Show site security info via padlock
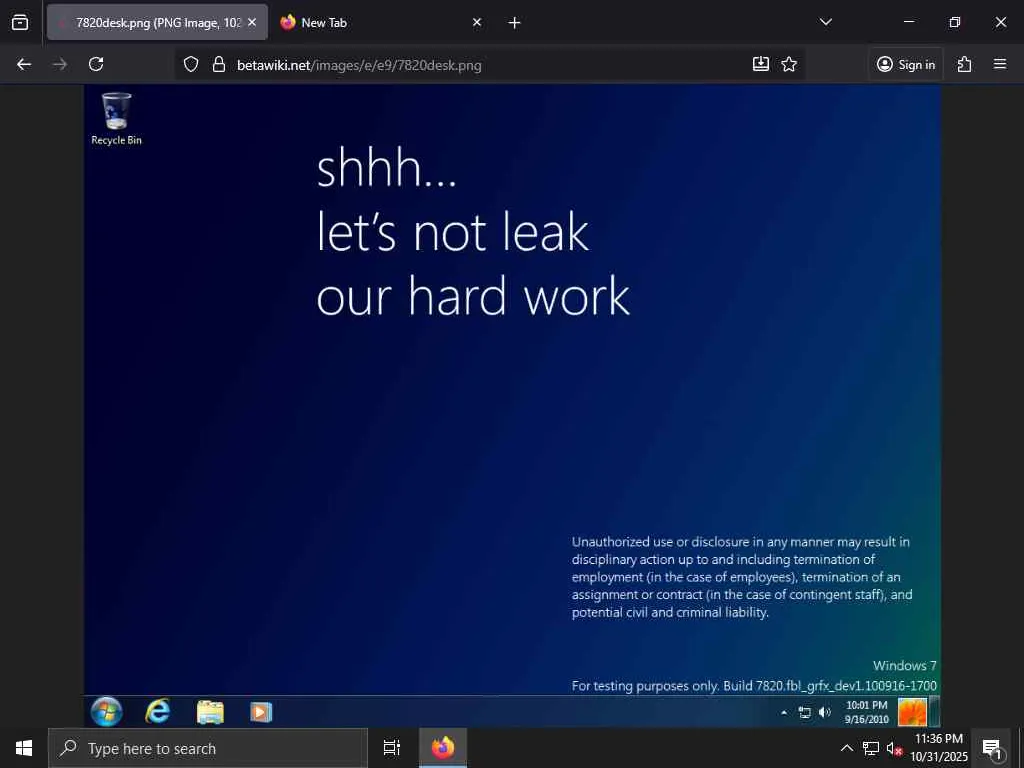The image size is (1024, 768). click(219, 65)
